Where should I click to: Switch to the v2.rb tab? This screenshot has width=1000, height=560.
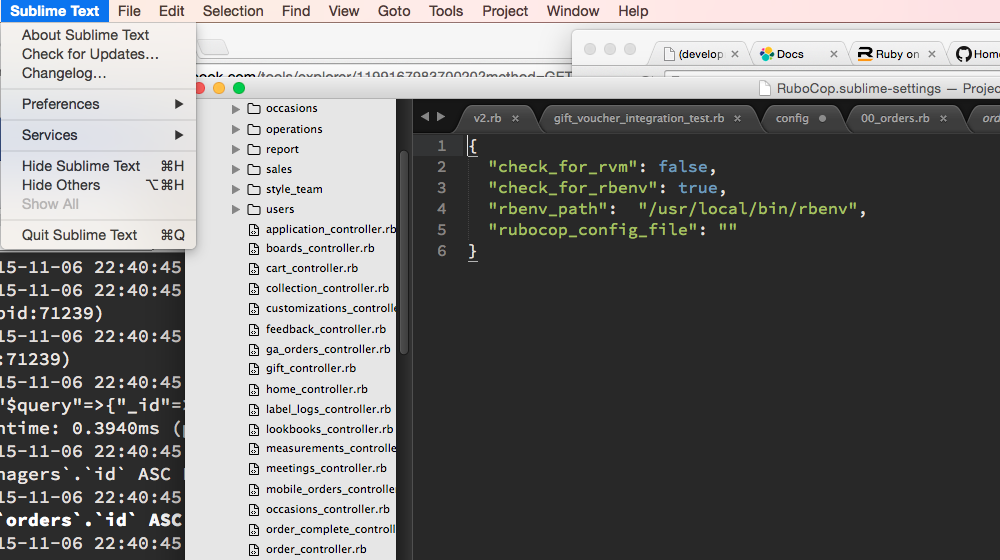coord(487,118)
